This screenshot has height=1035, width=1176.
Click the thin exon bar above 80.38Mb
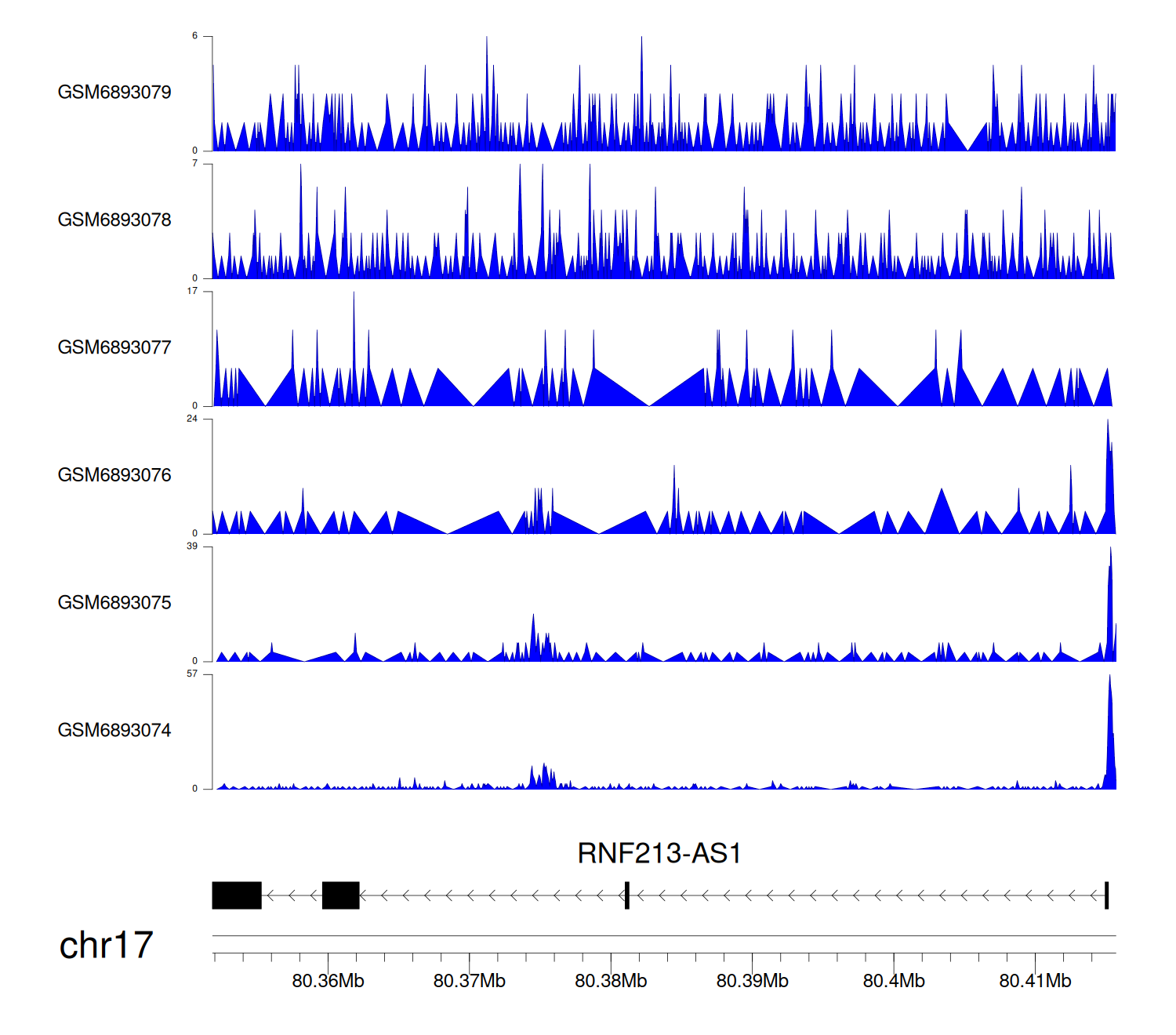coord(627,895)
